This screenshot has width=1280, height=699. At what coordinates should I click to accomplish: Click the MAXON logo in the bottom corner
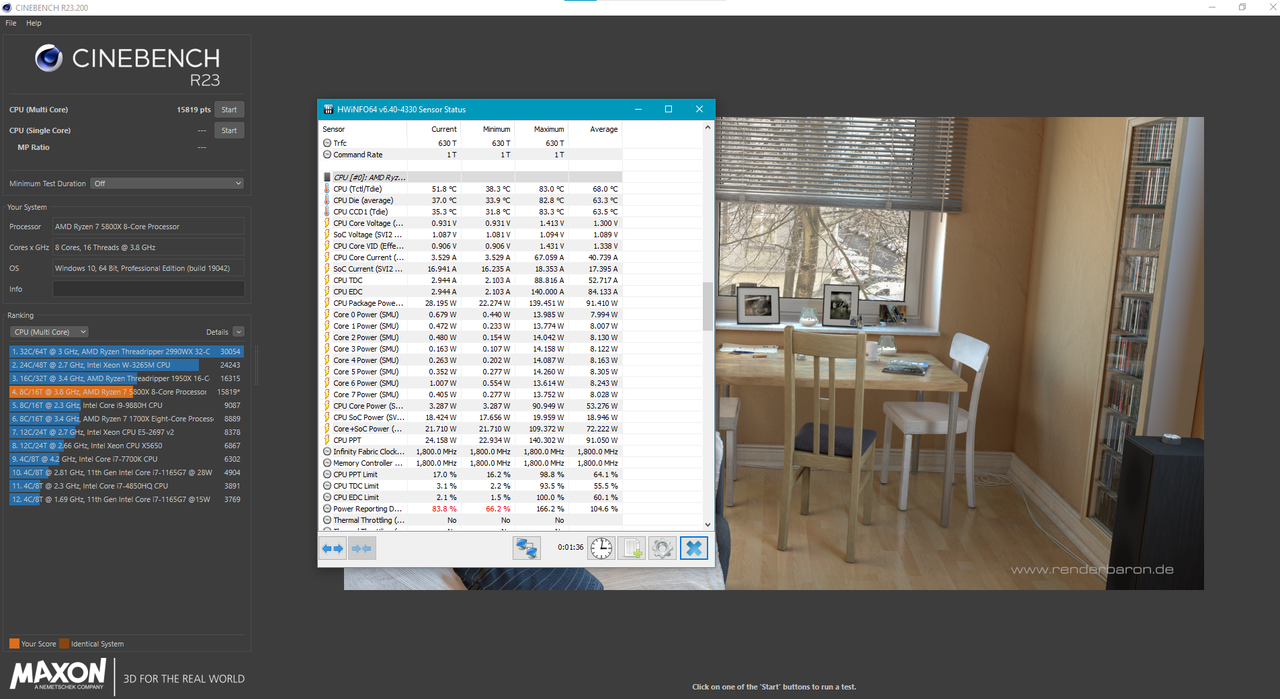(57, 674)
